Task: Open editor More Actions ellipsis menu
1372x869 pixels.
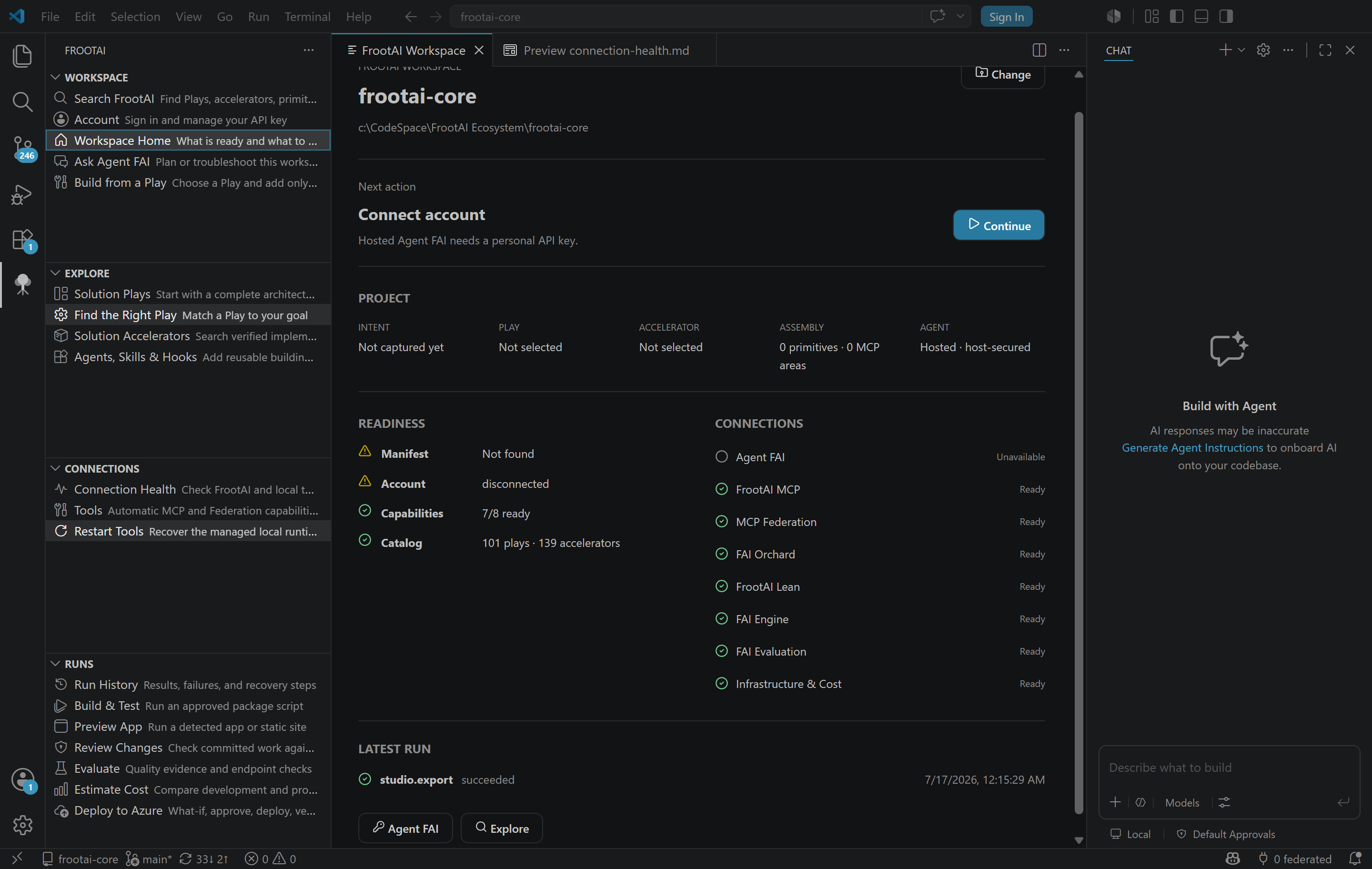Action: tap(1064, 50)
